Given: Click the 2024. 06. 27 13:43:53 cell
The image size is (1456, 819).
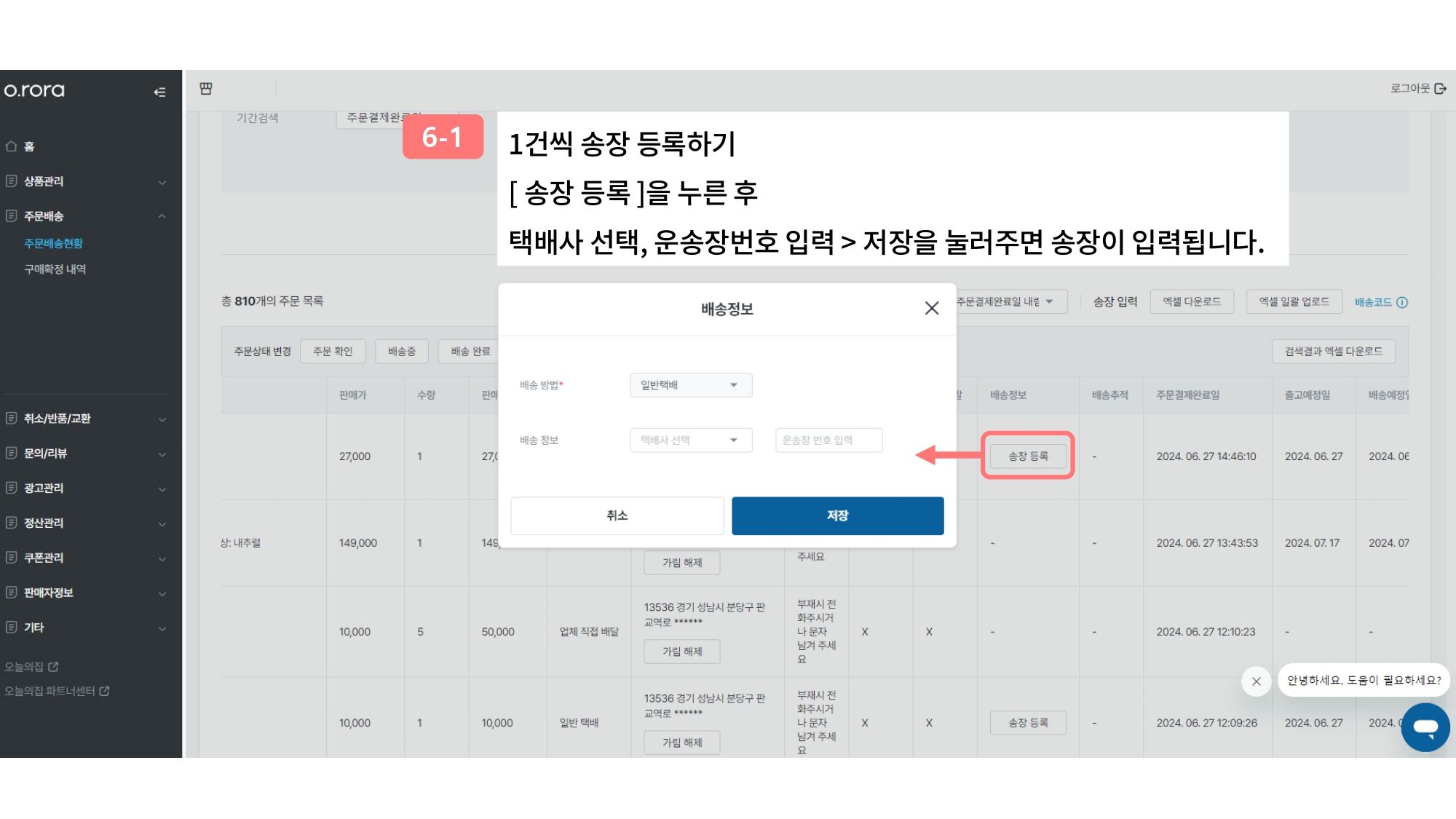Looking at the screenshot, I should coord(1207,543).
